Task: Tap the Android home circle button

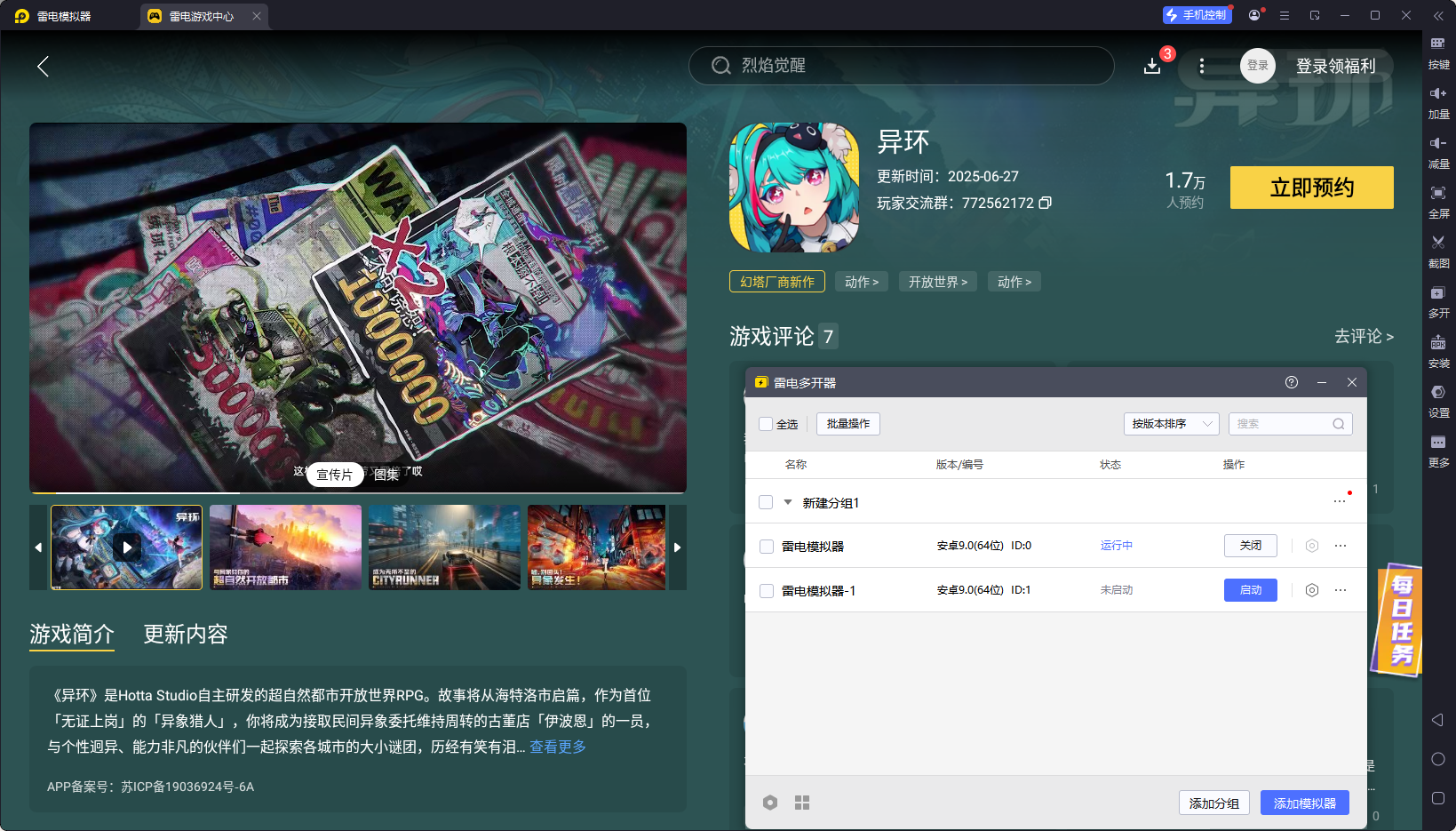Action: 1438,759
